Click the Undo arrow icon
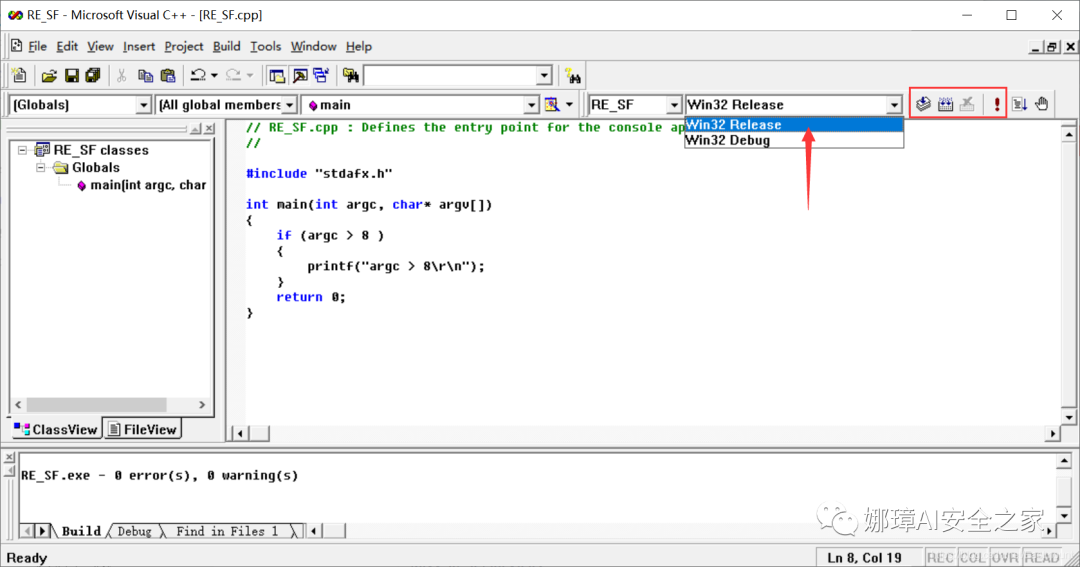The image size is (1080, 567). pyautogui.click(x=198, y=75)
